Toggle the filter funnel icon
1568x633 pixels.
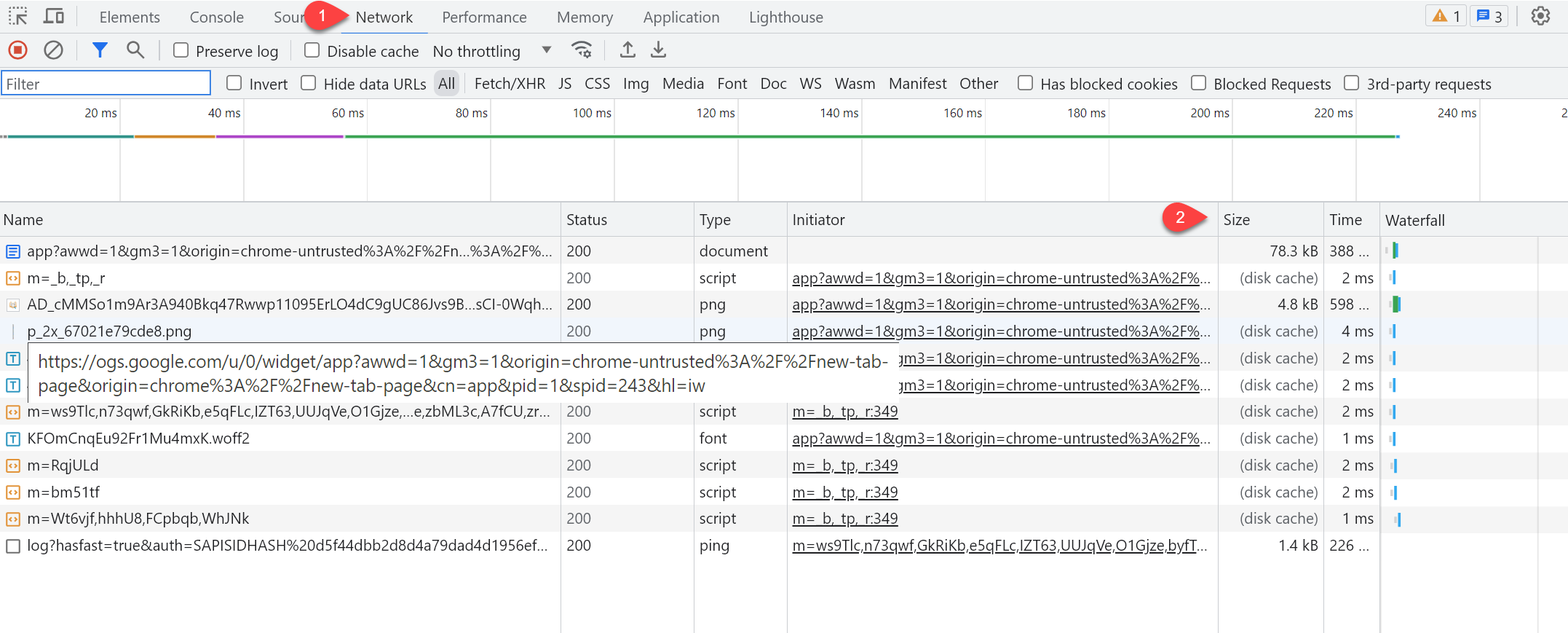pyautogui.click(x=100, y=50)
